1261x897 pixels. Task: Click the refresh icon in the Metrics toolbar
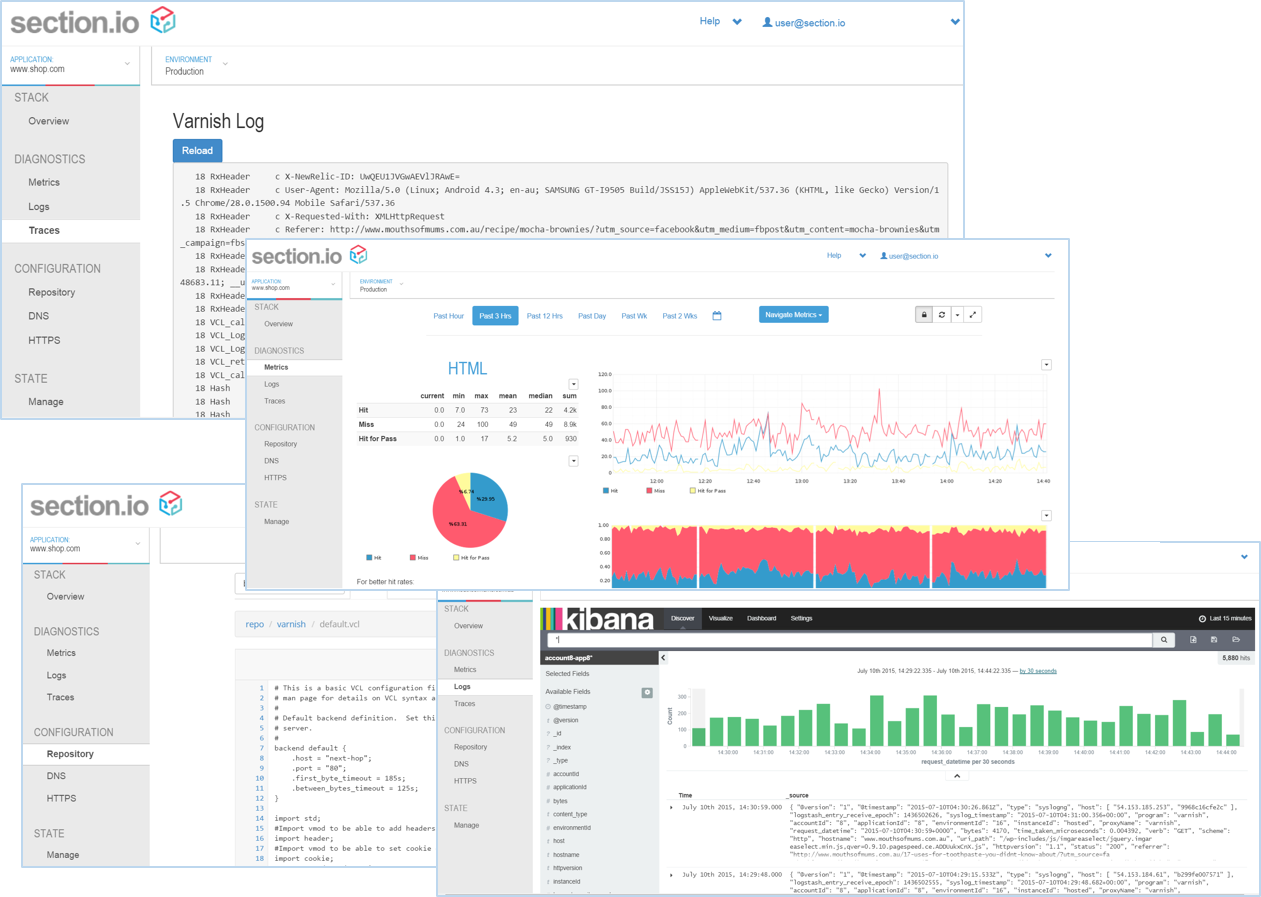click(941, 315)
